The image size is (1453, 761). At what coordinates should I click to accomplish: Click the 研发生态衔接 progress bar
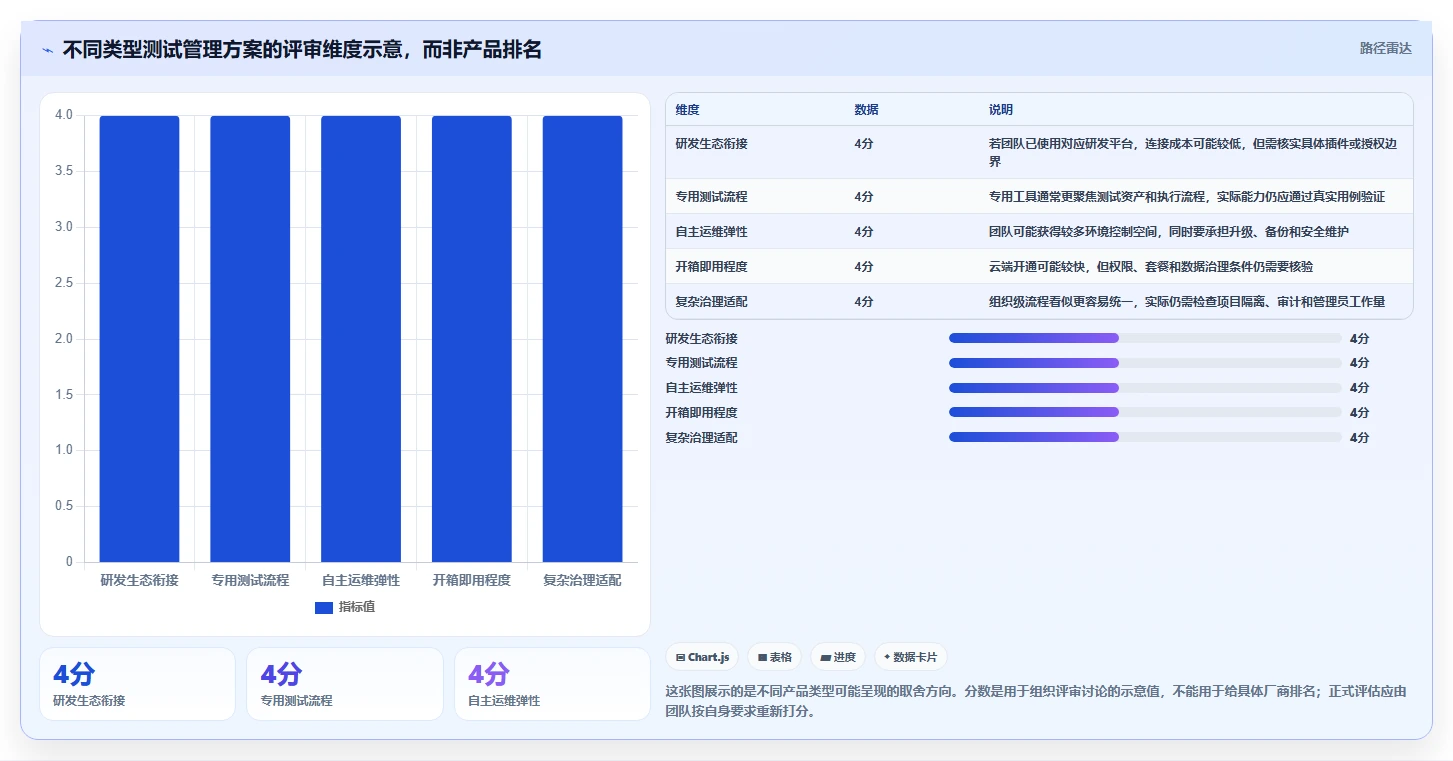tap(1145, 338)
